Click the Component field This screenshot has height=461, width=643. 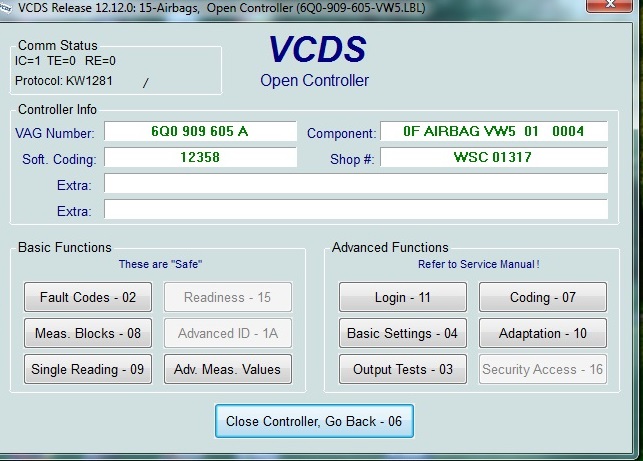point(494,131)
